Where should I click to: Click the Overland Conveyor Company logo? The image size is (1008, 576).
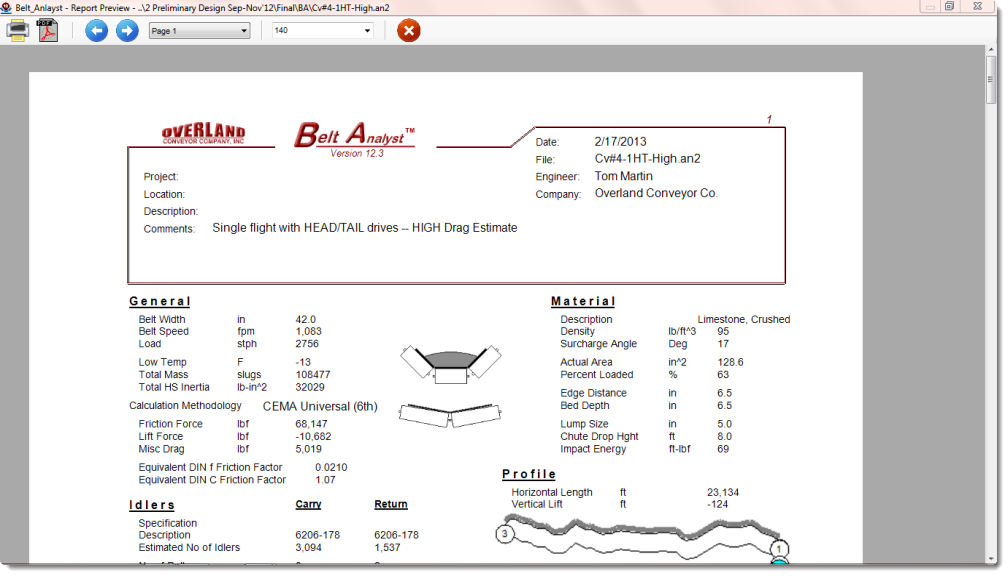(x=203, y=134)
